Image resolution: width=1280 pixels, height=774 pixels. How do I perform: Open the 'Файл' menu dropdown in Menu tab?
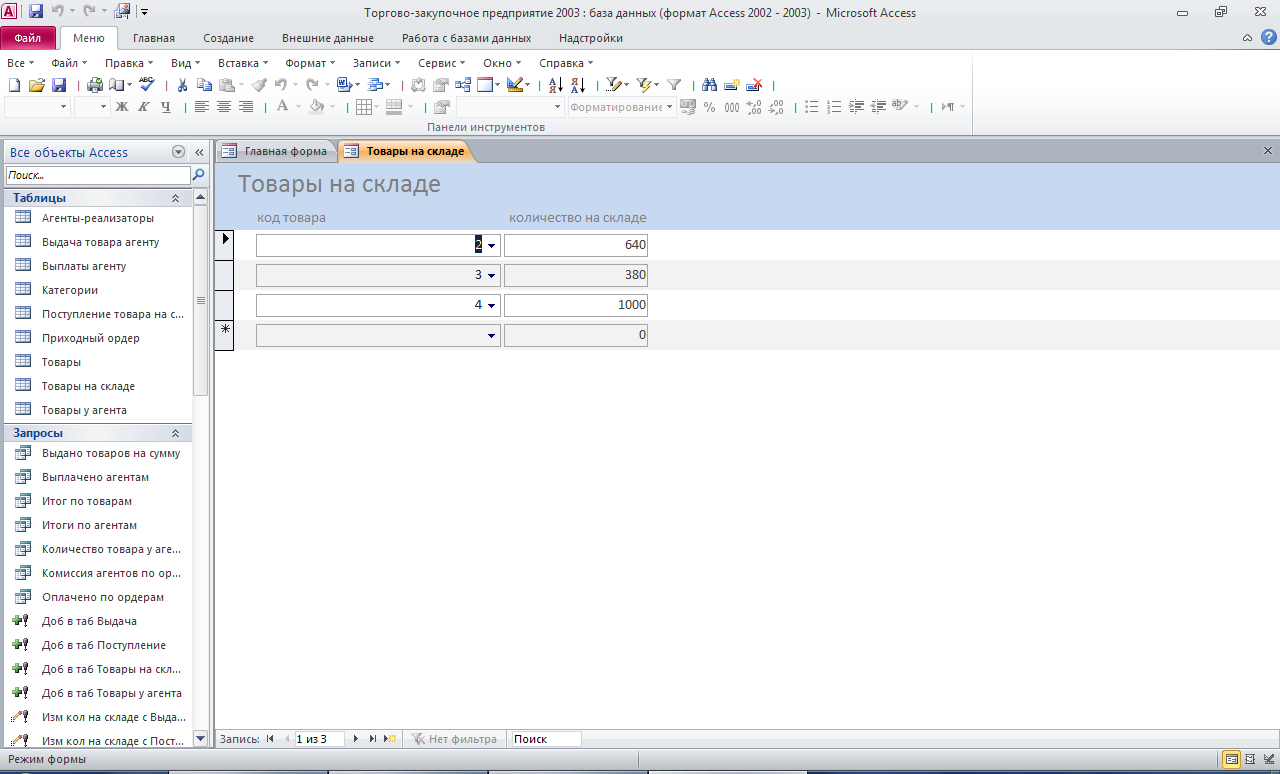pyautogui.click(x=69, y=63)
